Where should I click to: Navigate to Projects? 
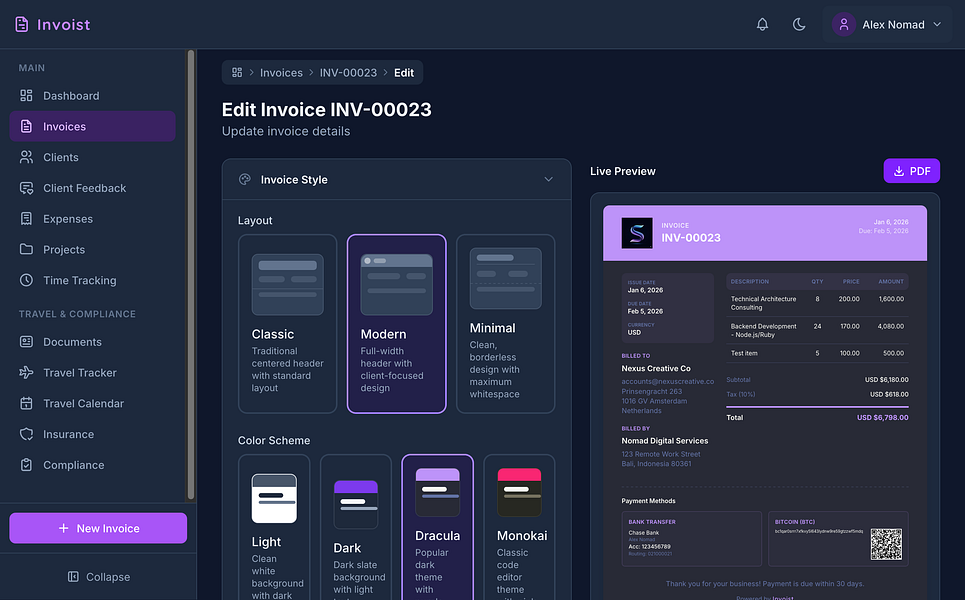coord(92,249)
